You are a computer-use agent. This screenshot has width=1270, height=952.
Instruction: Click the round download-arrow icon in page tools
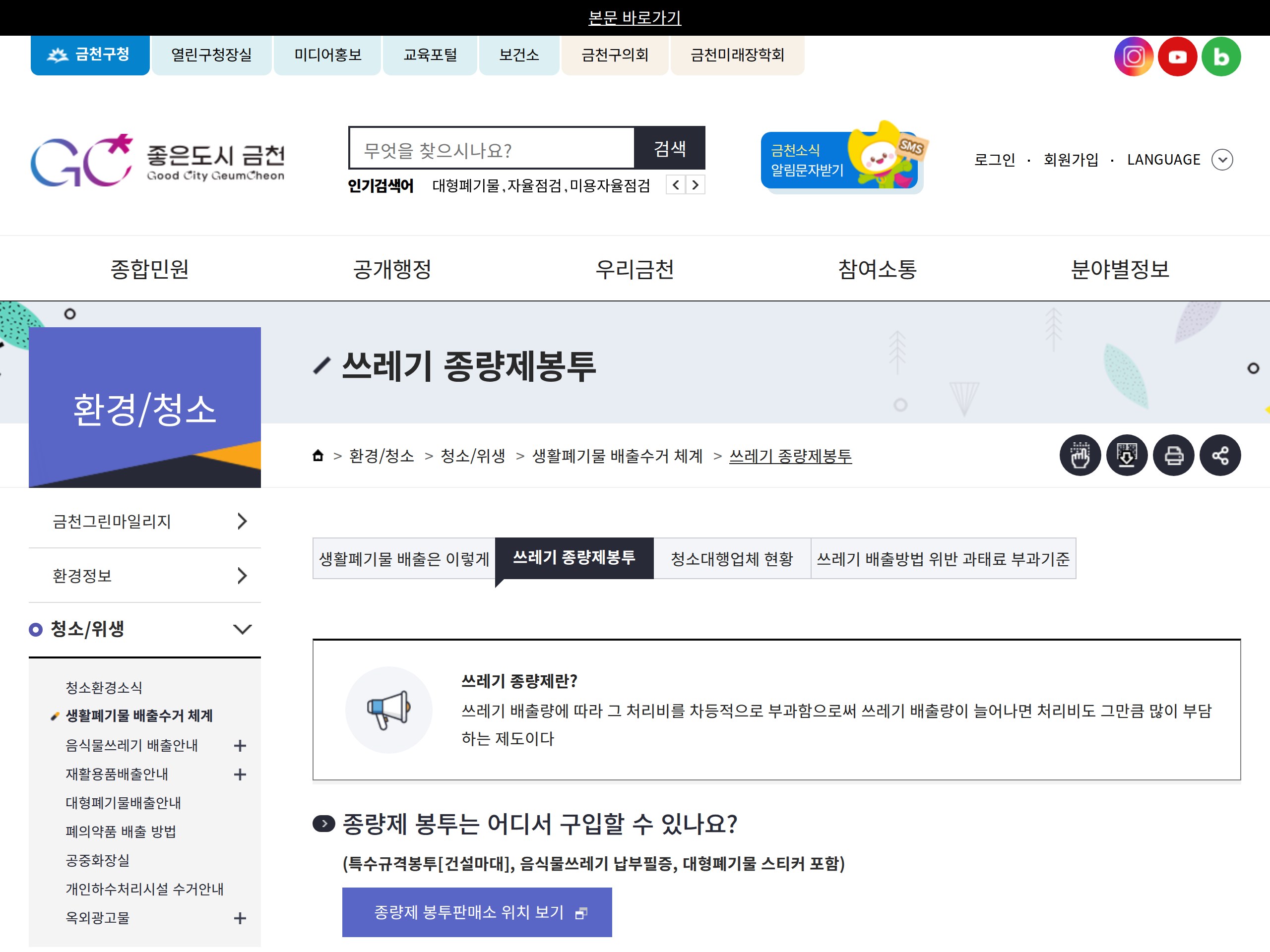click(x=1127, y=456)
